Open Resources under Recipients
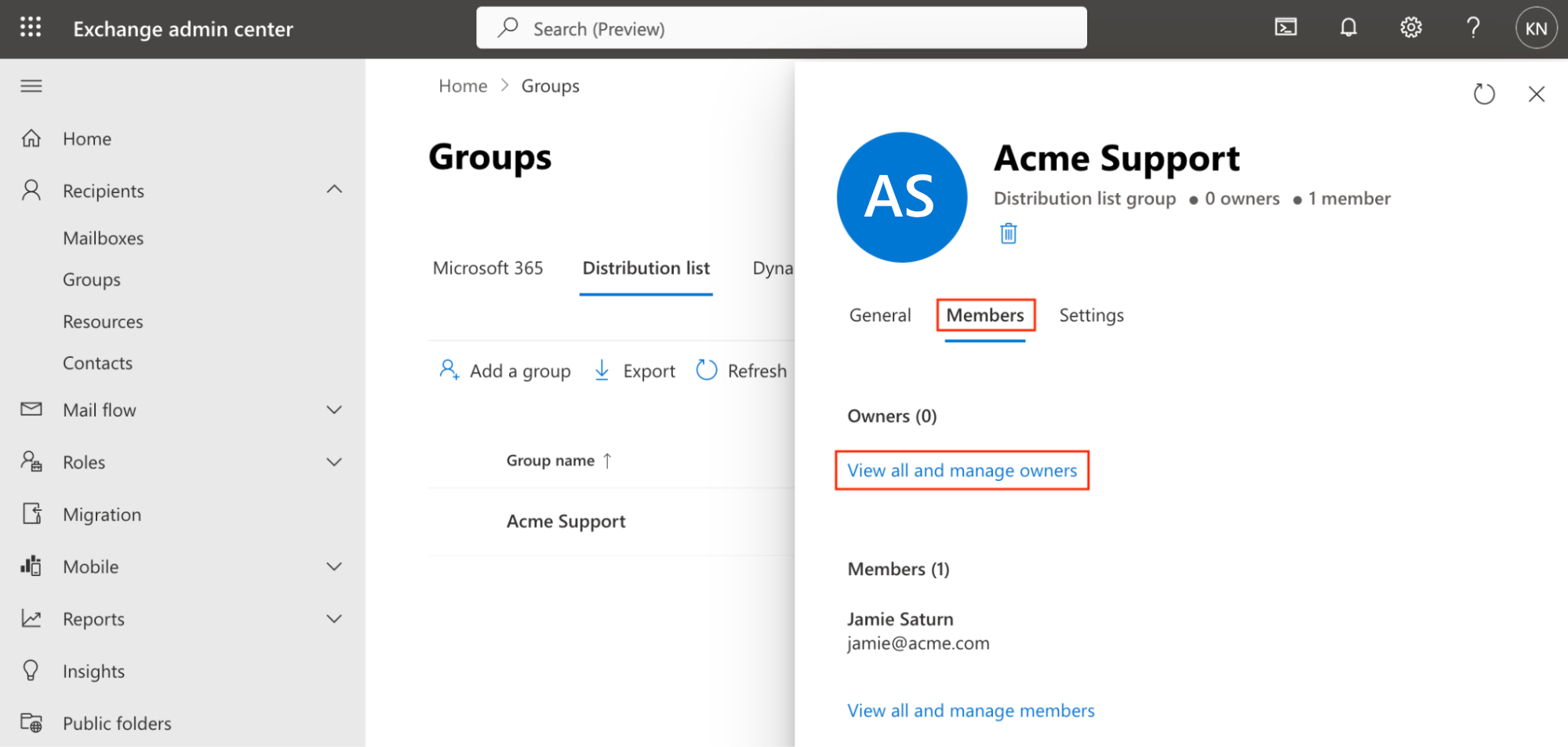 (x=103, y=321)
